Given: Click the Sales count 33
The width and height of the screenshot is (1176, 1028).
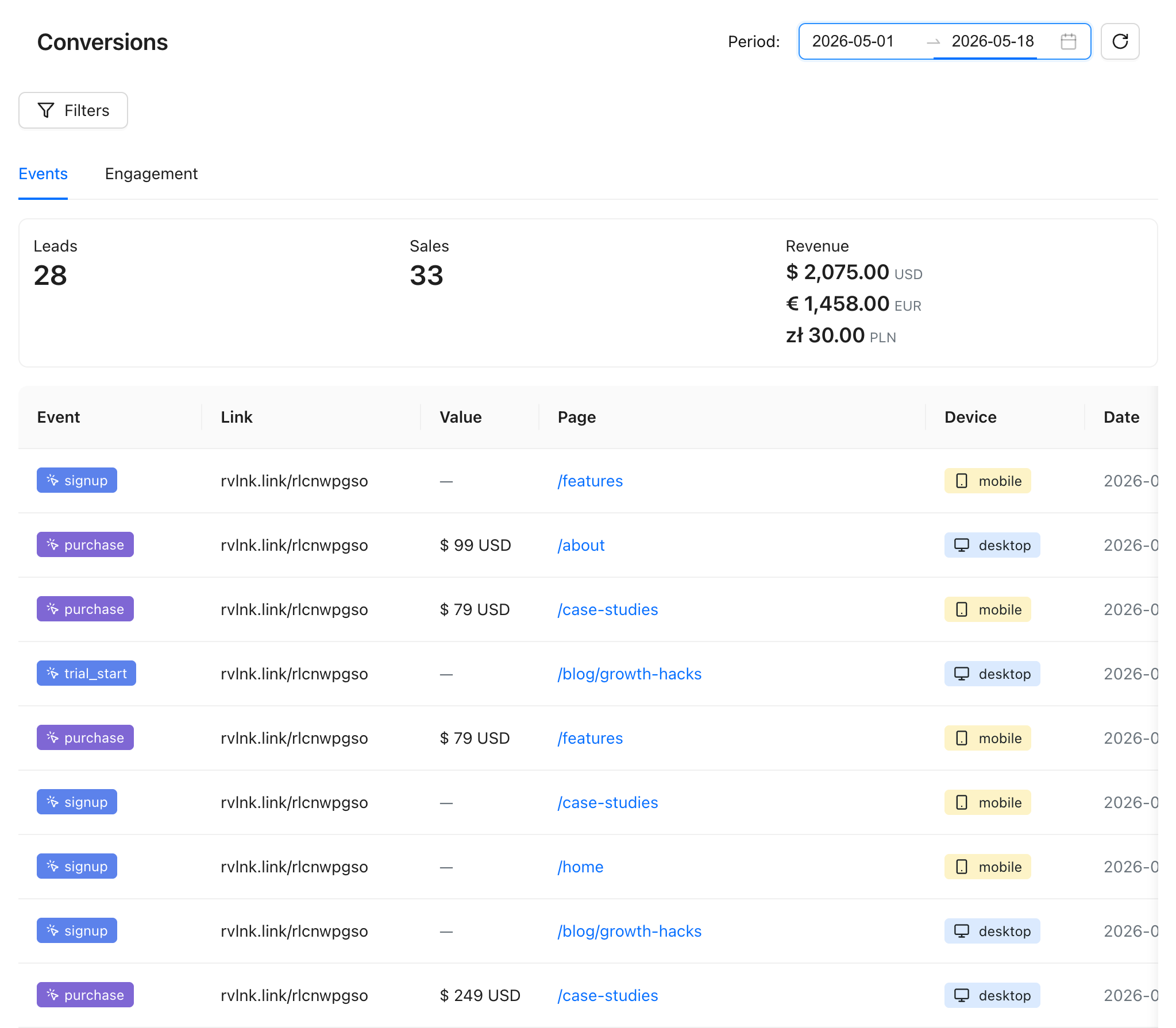Looking at the screenshot, I should tap(426, 276).
